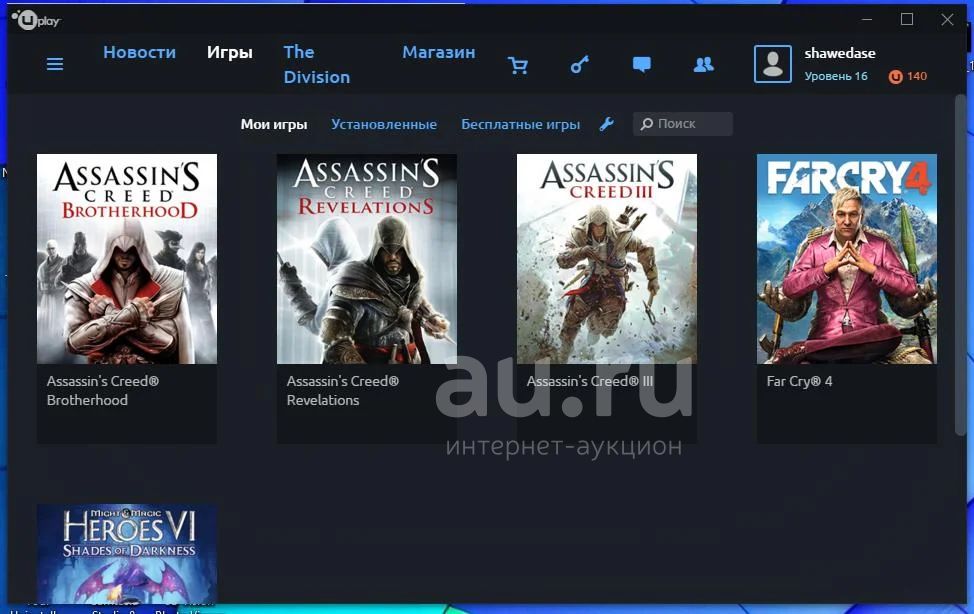
Task: Open Heroes VI Shades of Darkness cover
Action: [127, 553]
